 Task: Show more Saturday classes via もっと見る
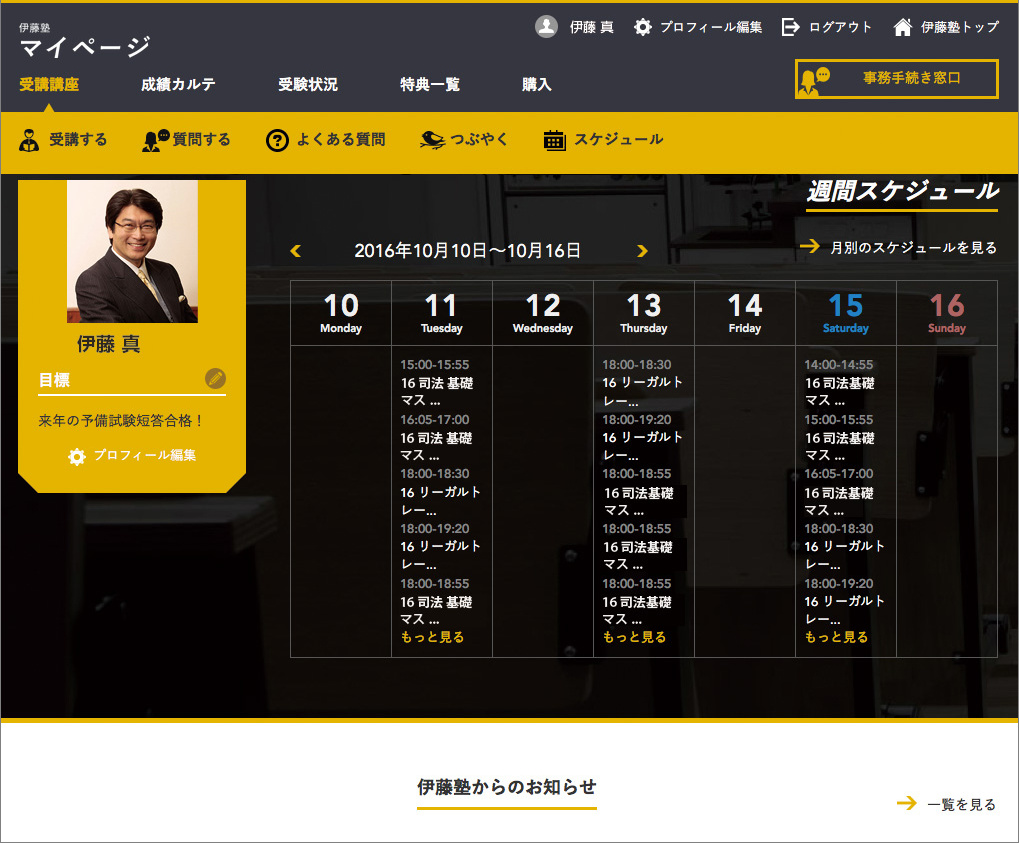pos(836,637)
